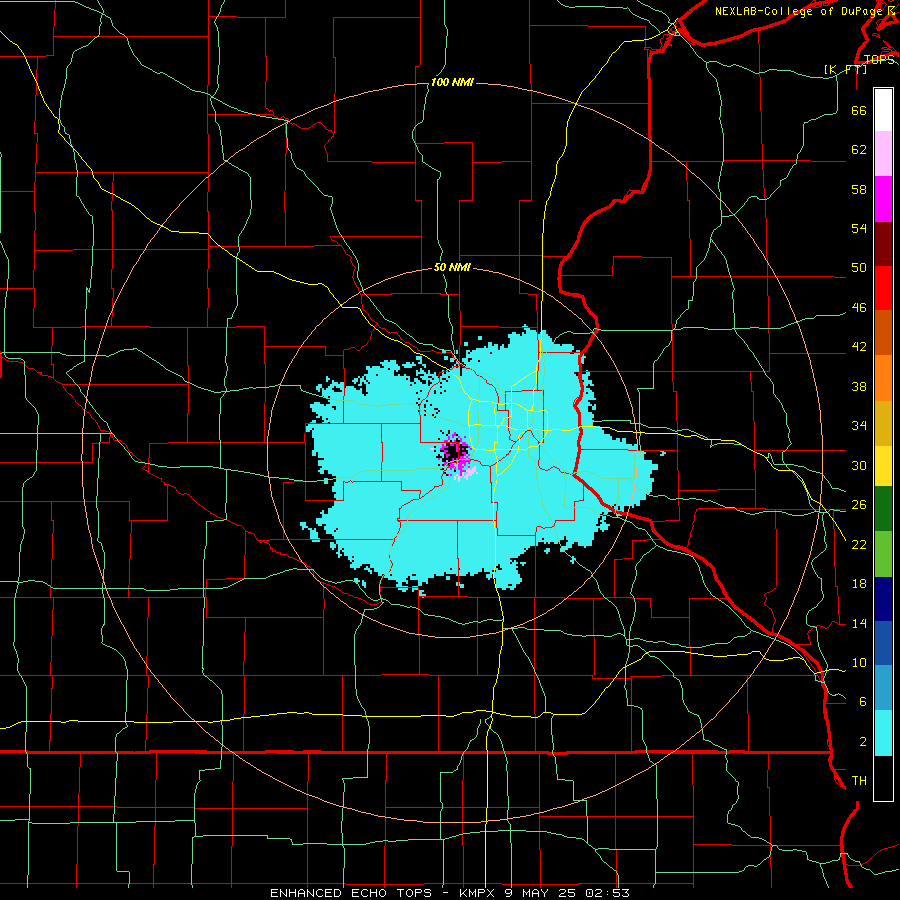This screenshot has width=900, height=900.
Task: Select the dark orange legend swatch
Action: 883,333
